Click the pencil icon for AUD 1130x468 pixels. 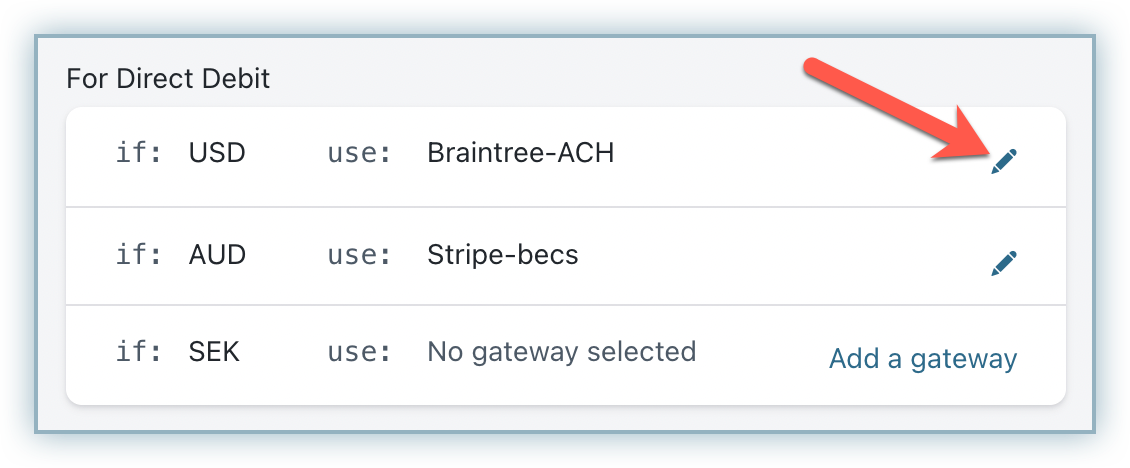point(1003,263)
